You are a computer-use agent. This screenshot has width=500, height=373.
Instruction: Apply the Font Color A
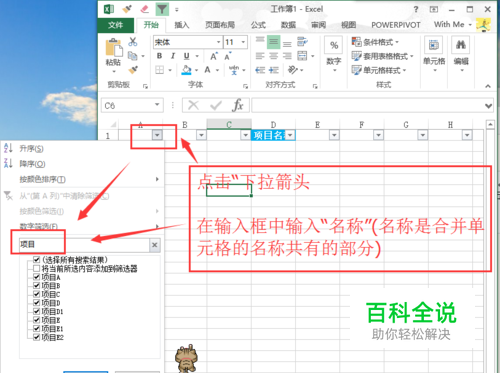pyautogui.click(x=207, y=70)
